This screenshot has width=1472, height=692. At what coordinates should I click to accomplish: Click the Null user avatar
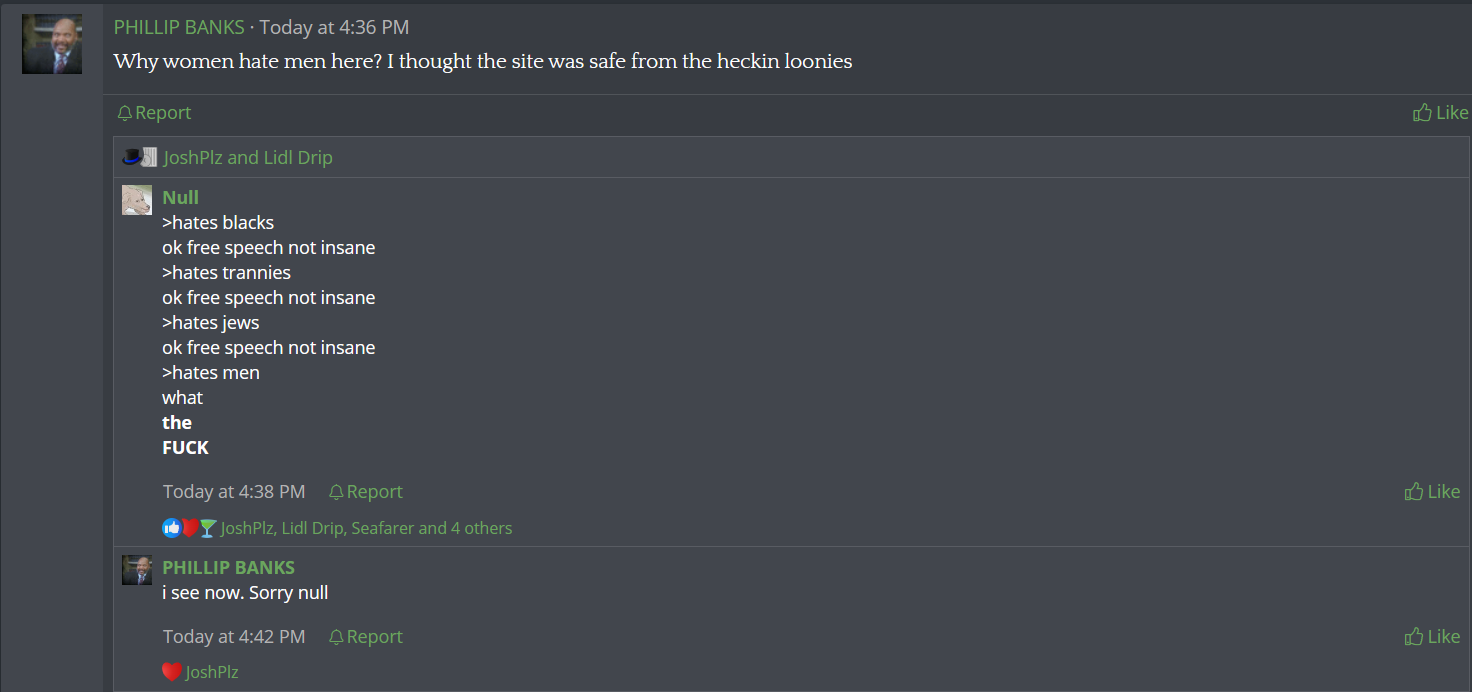point(137,200)
